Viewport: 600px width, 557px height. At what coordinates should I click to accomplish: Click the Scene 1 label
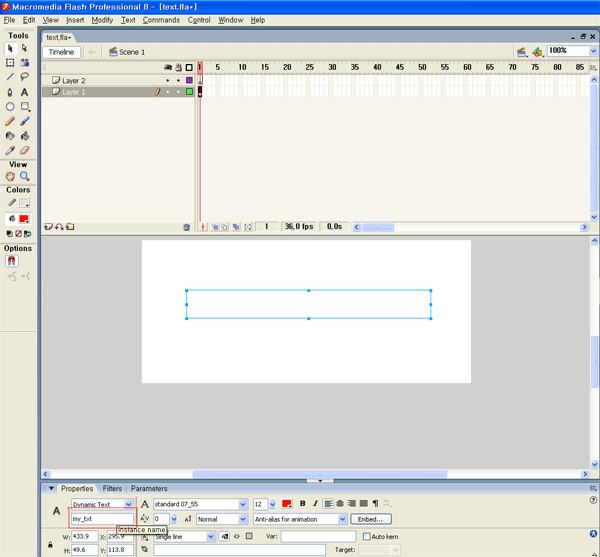pos(132,52)
